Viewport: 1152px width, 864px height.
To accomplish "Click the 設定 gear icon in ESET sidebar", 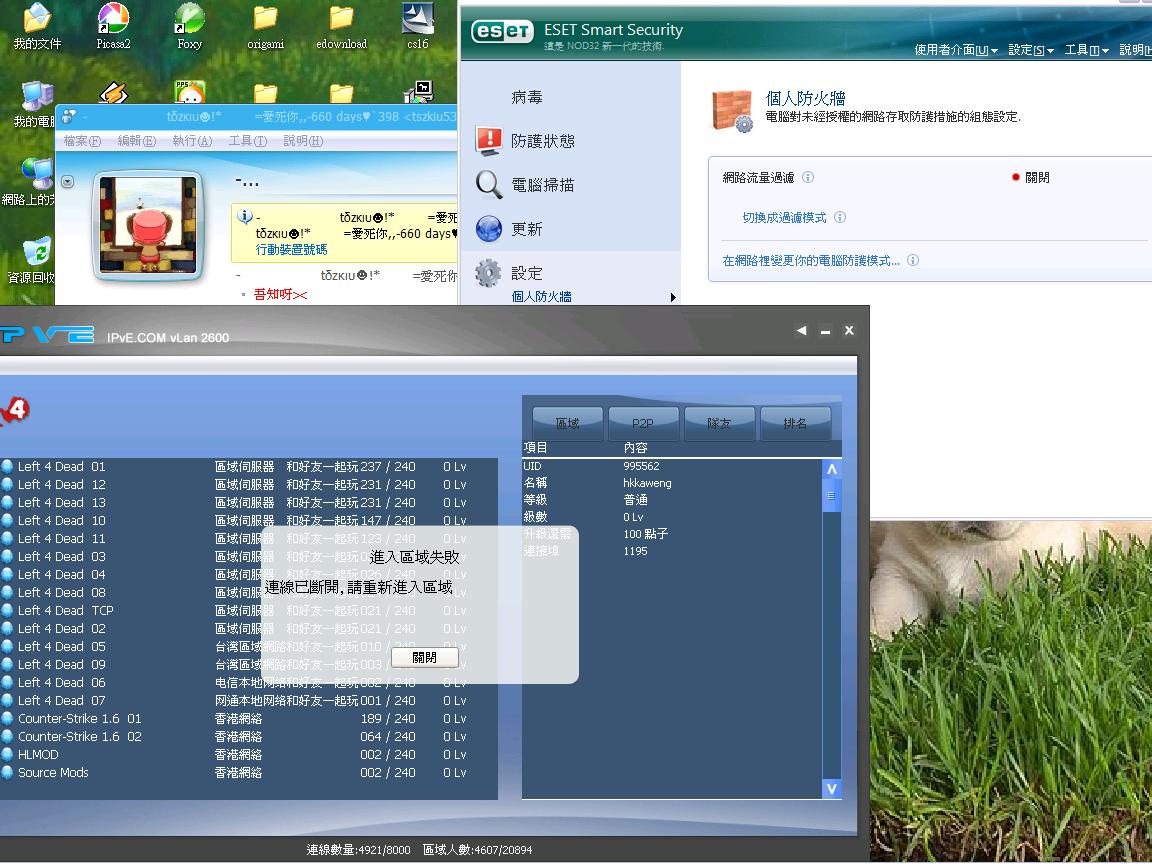I will 488,273.
